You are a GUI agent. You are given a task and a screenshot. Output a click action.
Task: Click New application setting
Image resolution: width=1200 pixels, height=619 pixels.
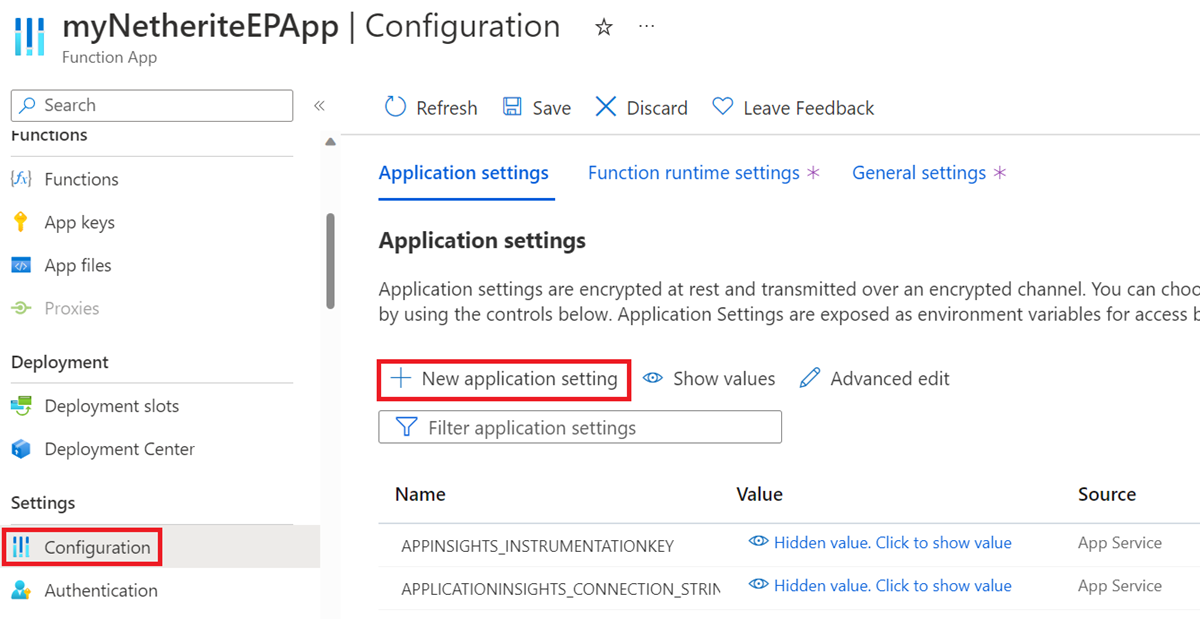503,378
